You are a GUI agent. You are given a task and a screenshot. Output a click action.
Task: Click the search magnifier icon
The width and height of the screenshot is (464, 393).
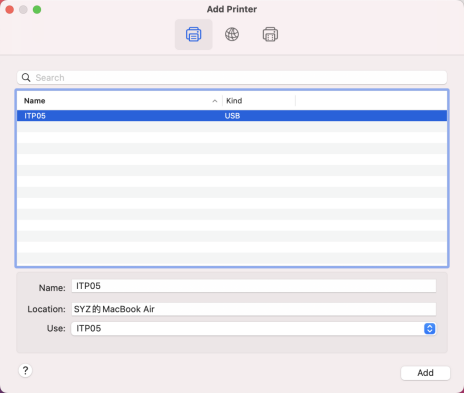coord(26,78)
